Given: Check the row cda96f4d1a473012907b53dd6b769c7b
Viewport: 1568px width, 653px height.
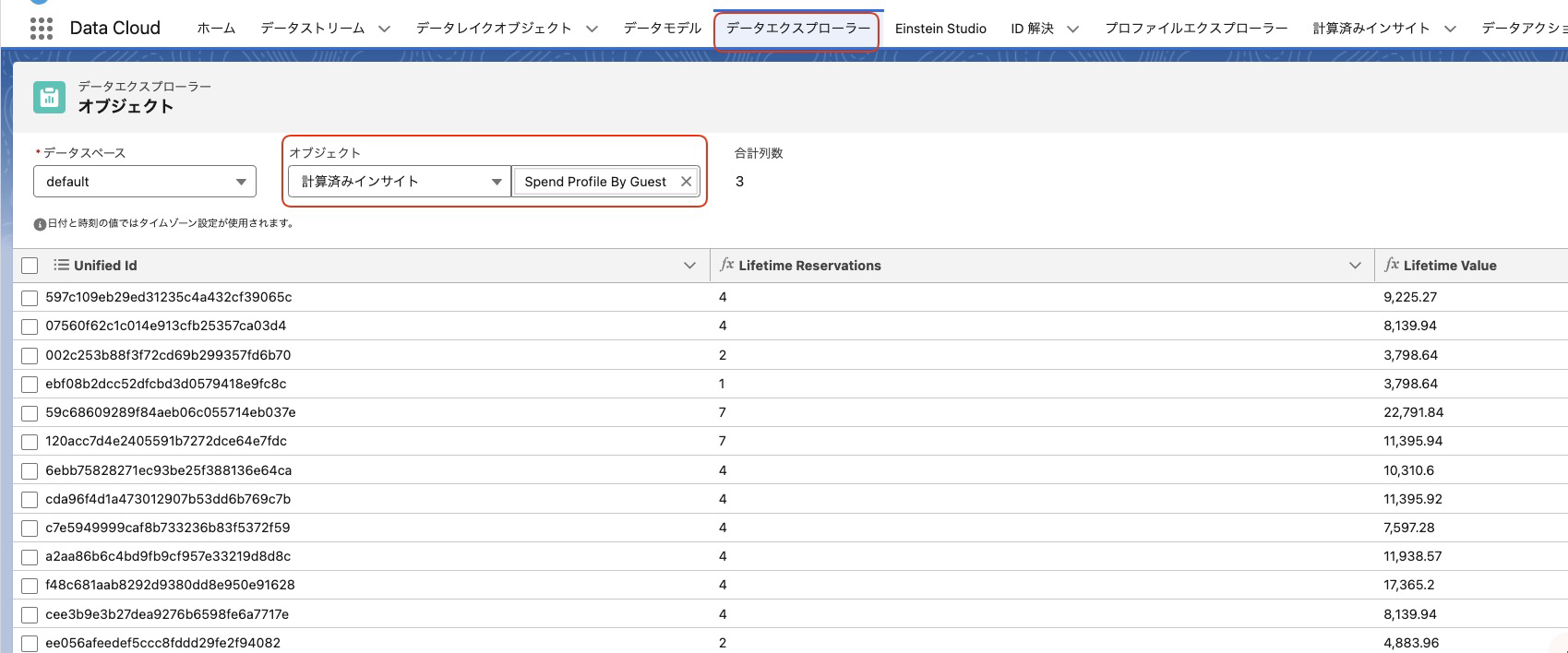Looking at the screenshot, I should point(30,500).
